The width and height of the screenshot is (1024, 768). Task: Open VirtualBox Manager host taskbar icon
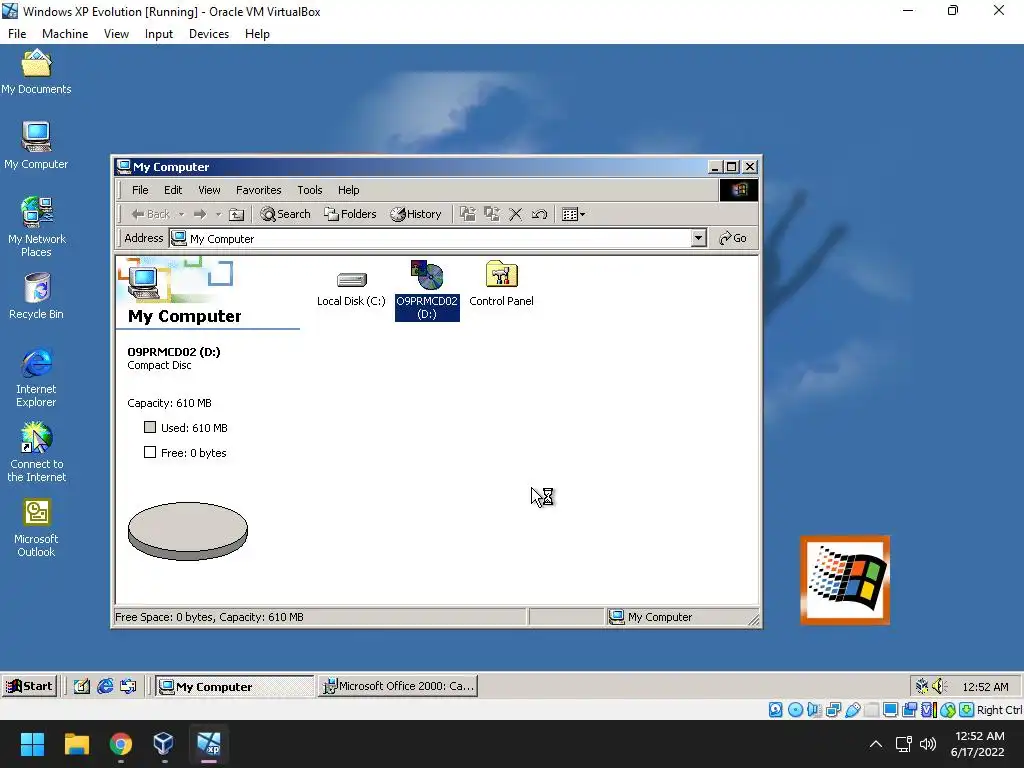164,744
